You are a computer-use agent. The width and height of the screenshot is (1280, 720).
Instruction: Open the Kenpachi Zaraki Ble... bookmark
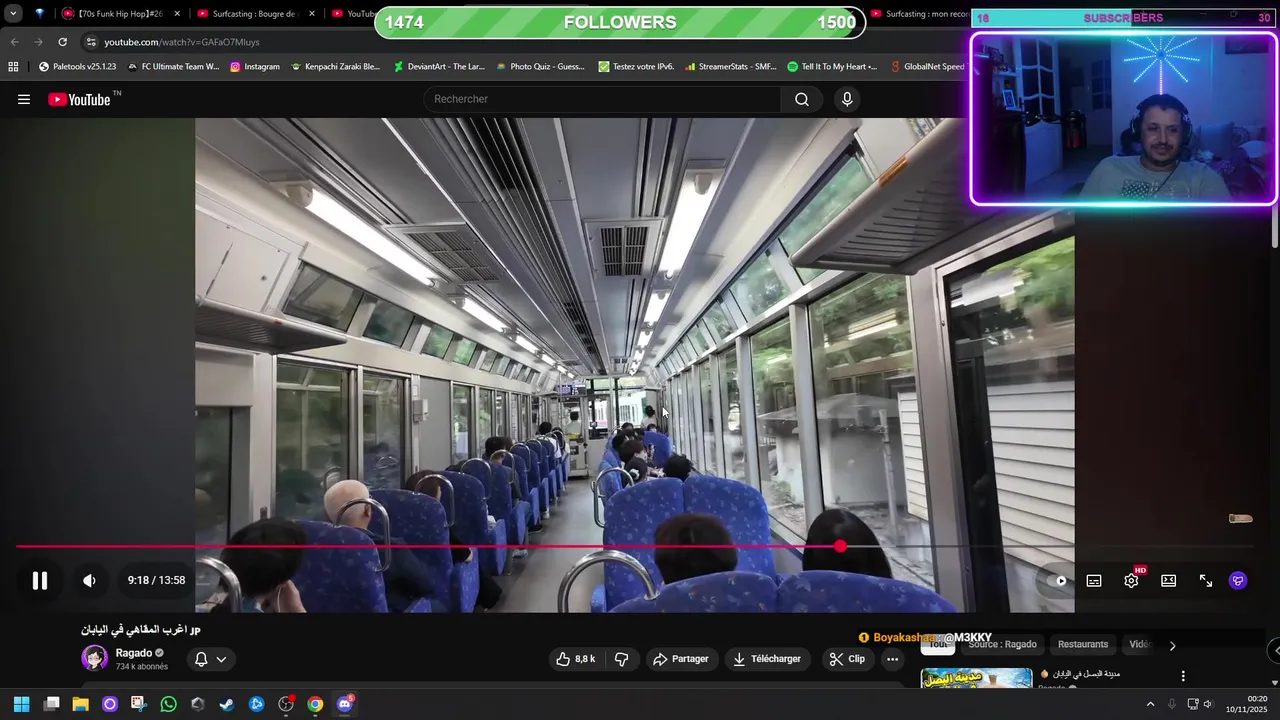pos(335,67)
